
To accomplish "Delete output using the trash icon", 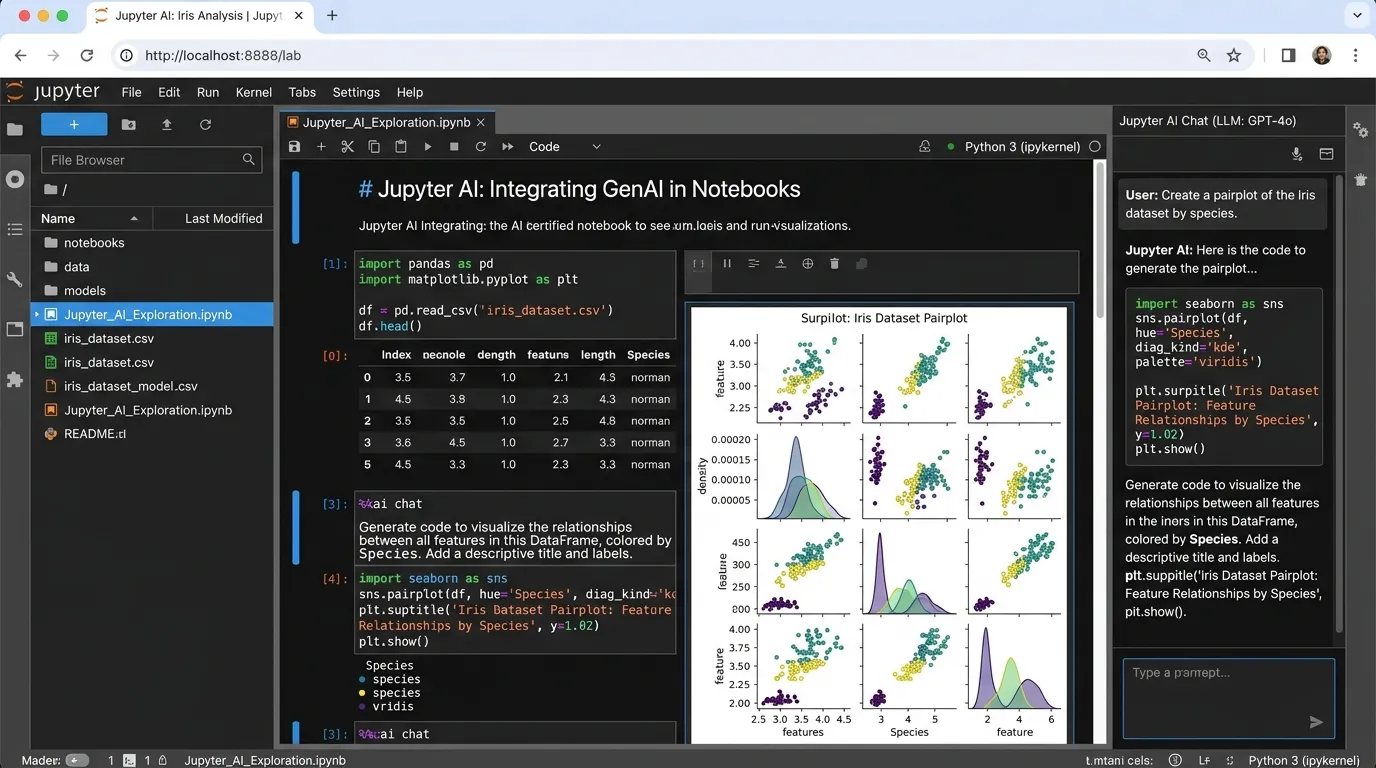I will (834, 264).
